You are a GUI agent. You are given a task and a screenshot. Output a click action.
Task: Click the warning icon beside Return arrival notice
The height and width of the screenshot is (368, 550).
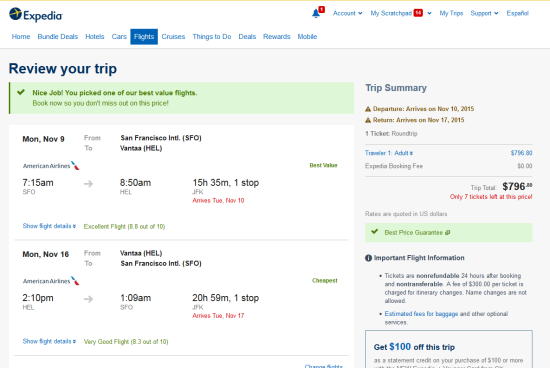[x=368, y=120]
